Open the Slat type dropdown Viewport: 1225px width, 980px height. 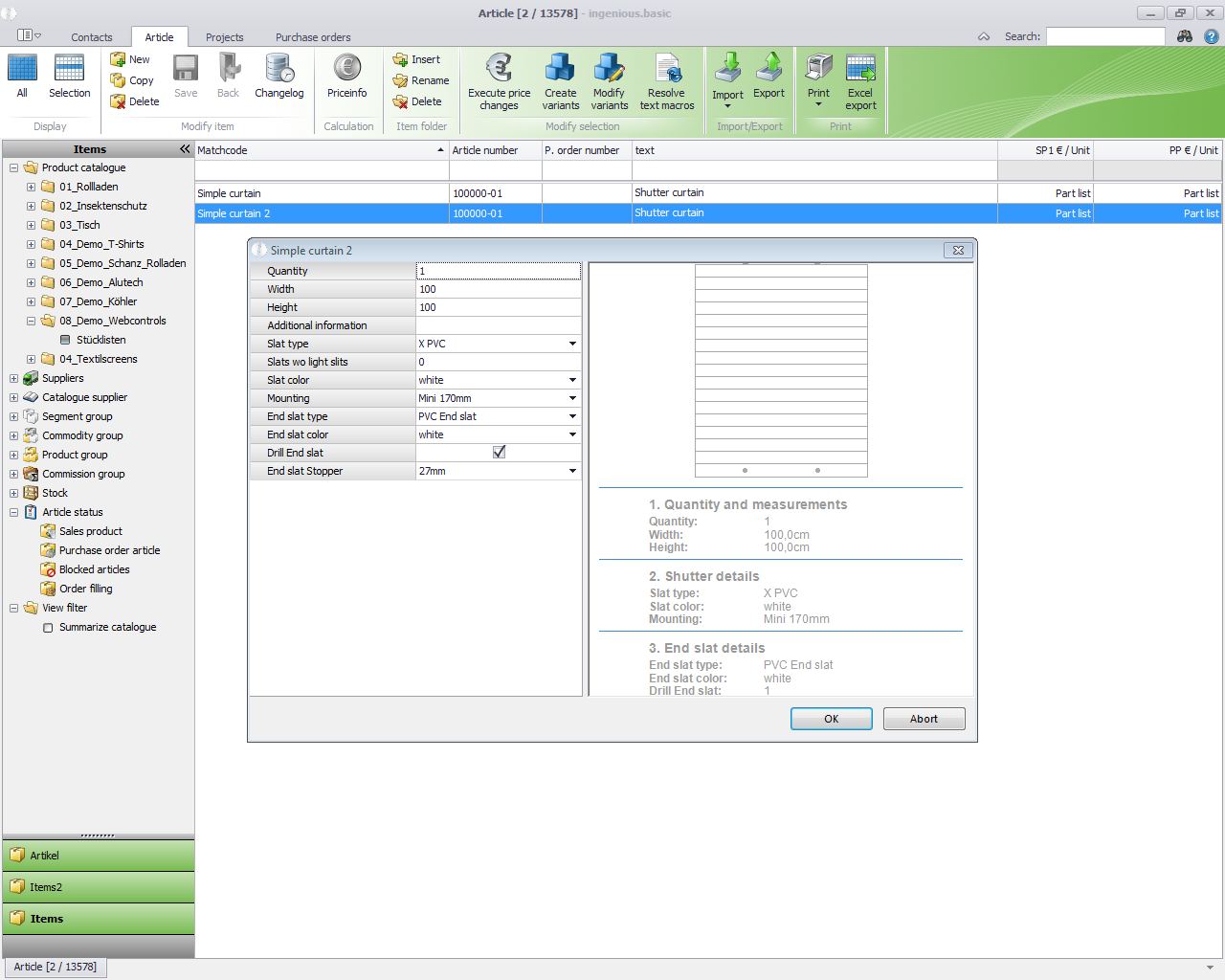point(572,344)
